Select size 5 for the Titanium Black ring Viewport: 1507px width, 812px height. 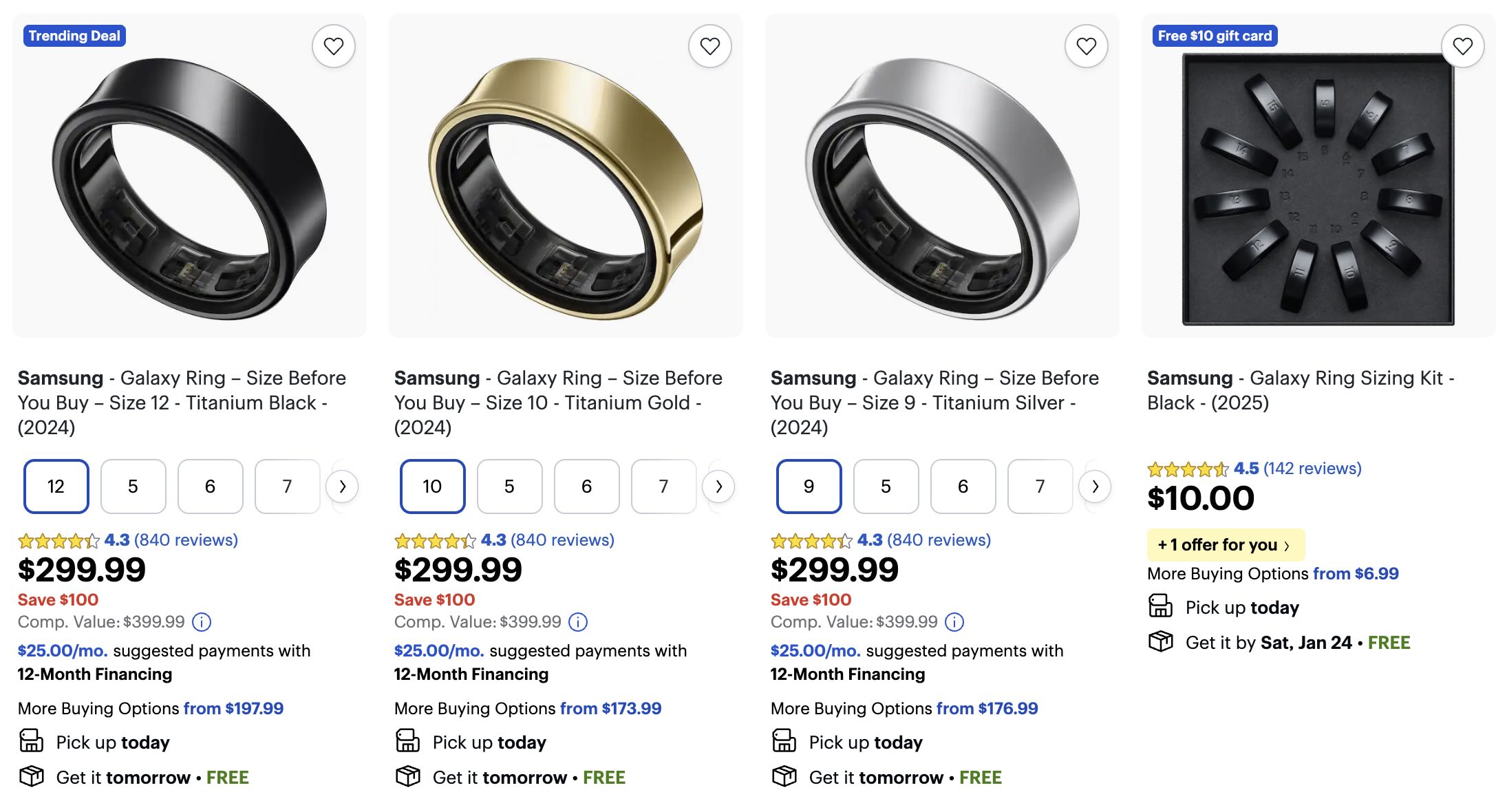133,487
